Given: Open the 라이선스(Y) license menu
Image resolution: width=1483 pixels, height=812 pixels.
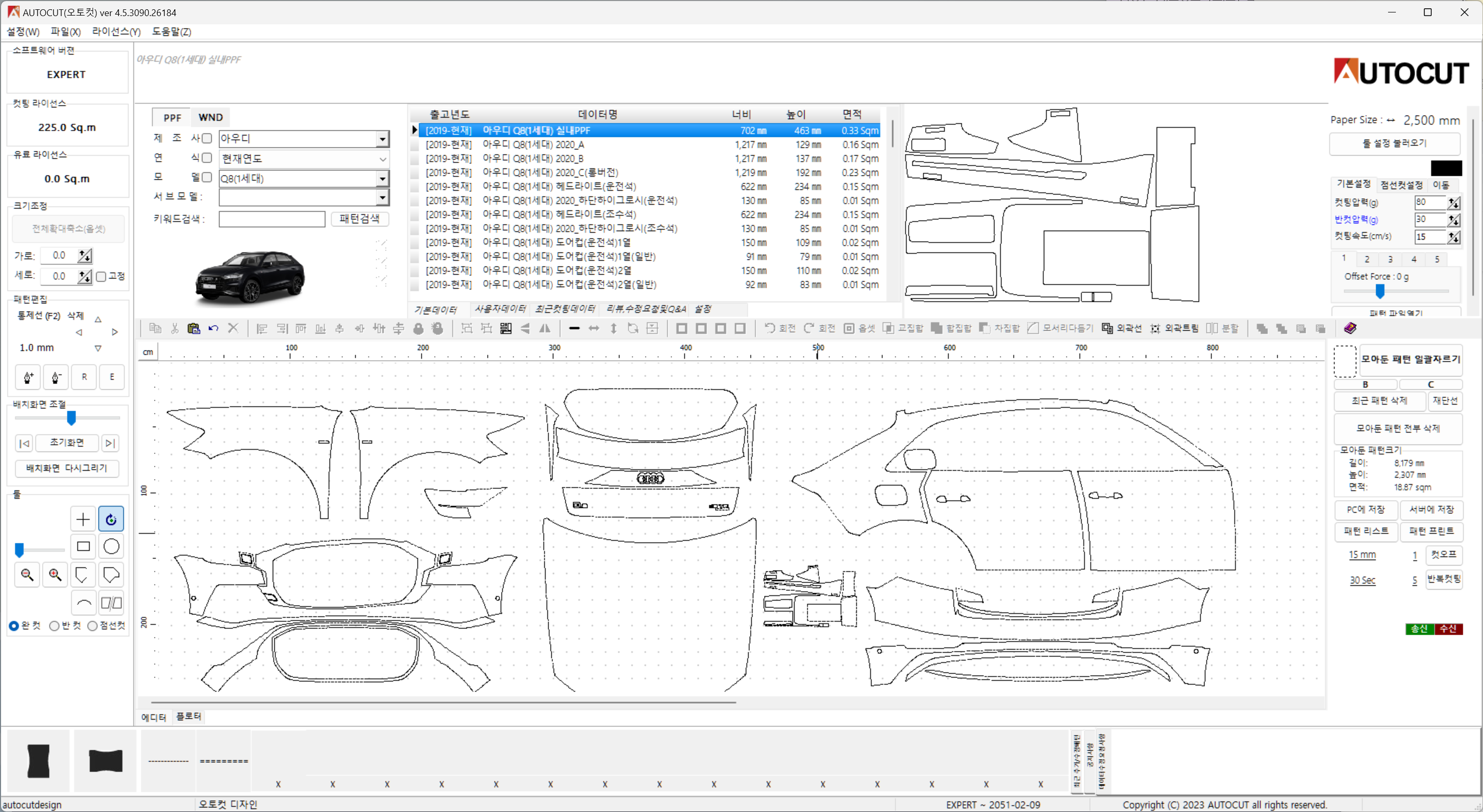Looking at the screenshot, I should [116, 32].
